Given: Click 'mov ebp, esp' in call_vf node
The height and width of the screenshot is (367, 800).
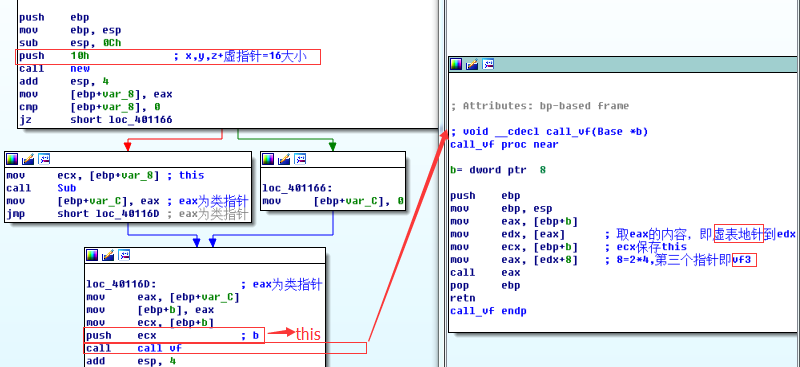Looking at the screenshot, I should tap(501, 209).
